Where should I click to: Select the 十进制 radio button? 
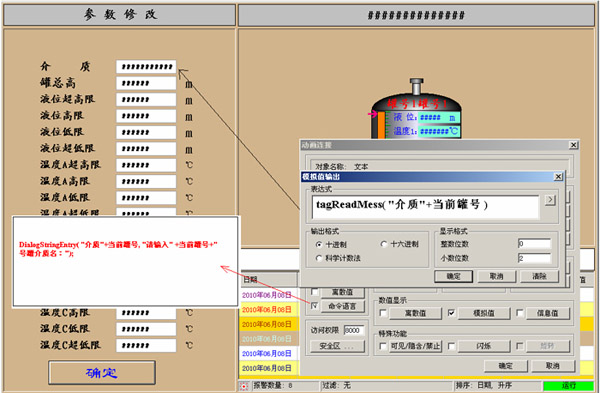coord(319,244)
